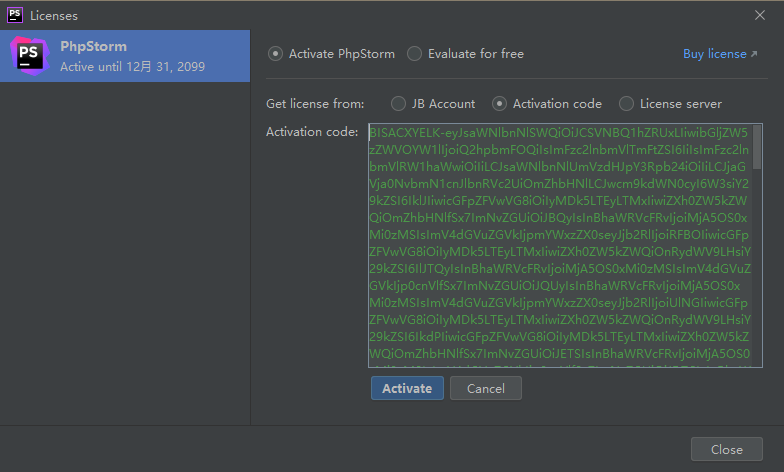Click the 'Licenses' window title text
The height and width of the screenshot is (472, 784).
pos(54,16)
